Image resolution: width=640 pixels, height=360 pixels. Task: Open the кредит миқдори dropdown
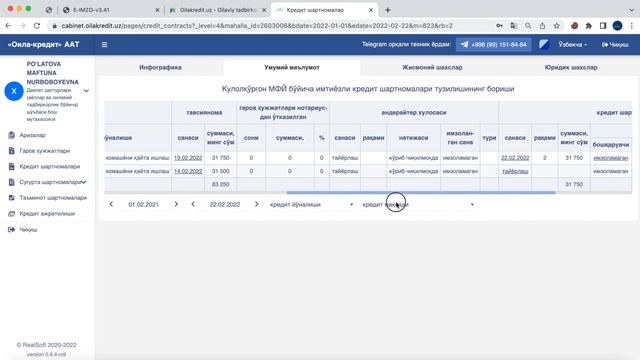pyautogui.click(x=418, y=204)
